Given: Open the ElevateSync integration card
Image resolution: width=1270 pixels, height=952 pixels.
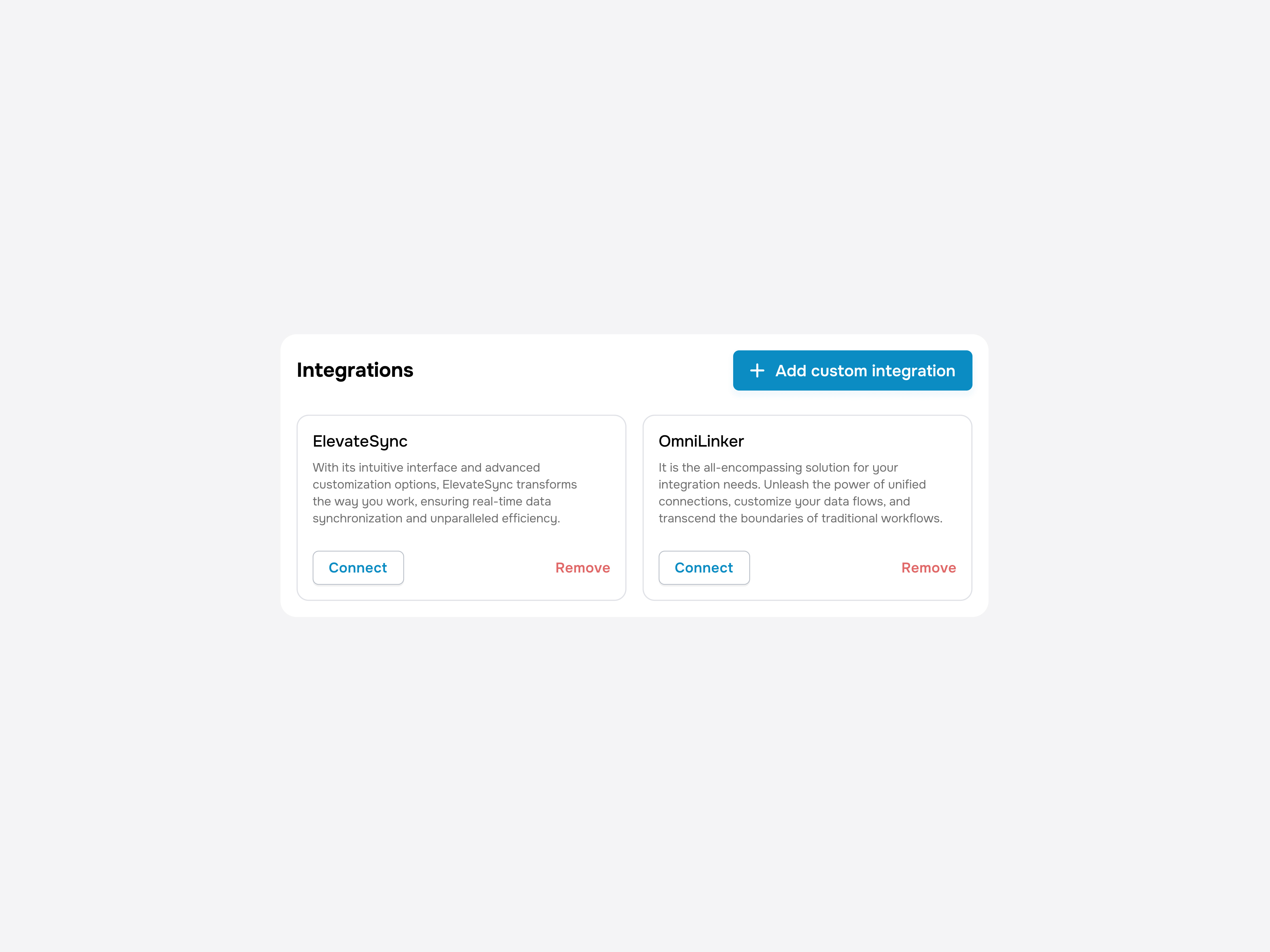Looking at the screenshot, I should [461, 508].
